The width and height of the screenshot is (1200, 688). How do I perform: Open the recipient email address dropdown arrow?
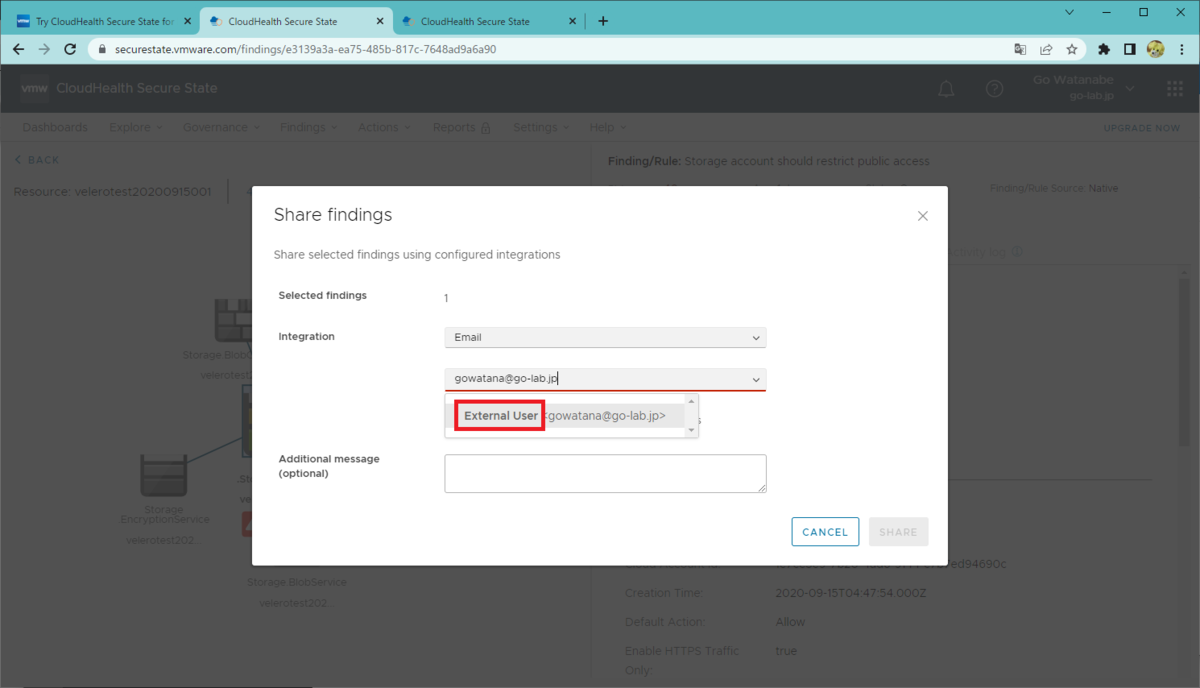(x=756, y=379)
